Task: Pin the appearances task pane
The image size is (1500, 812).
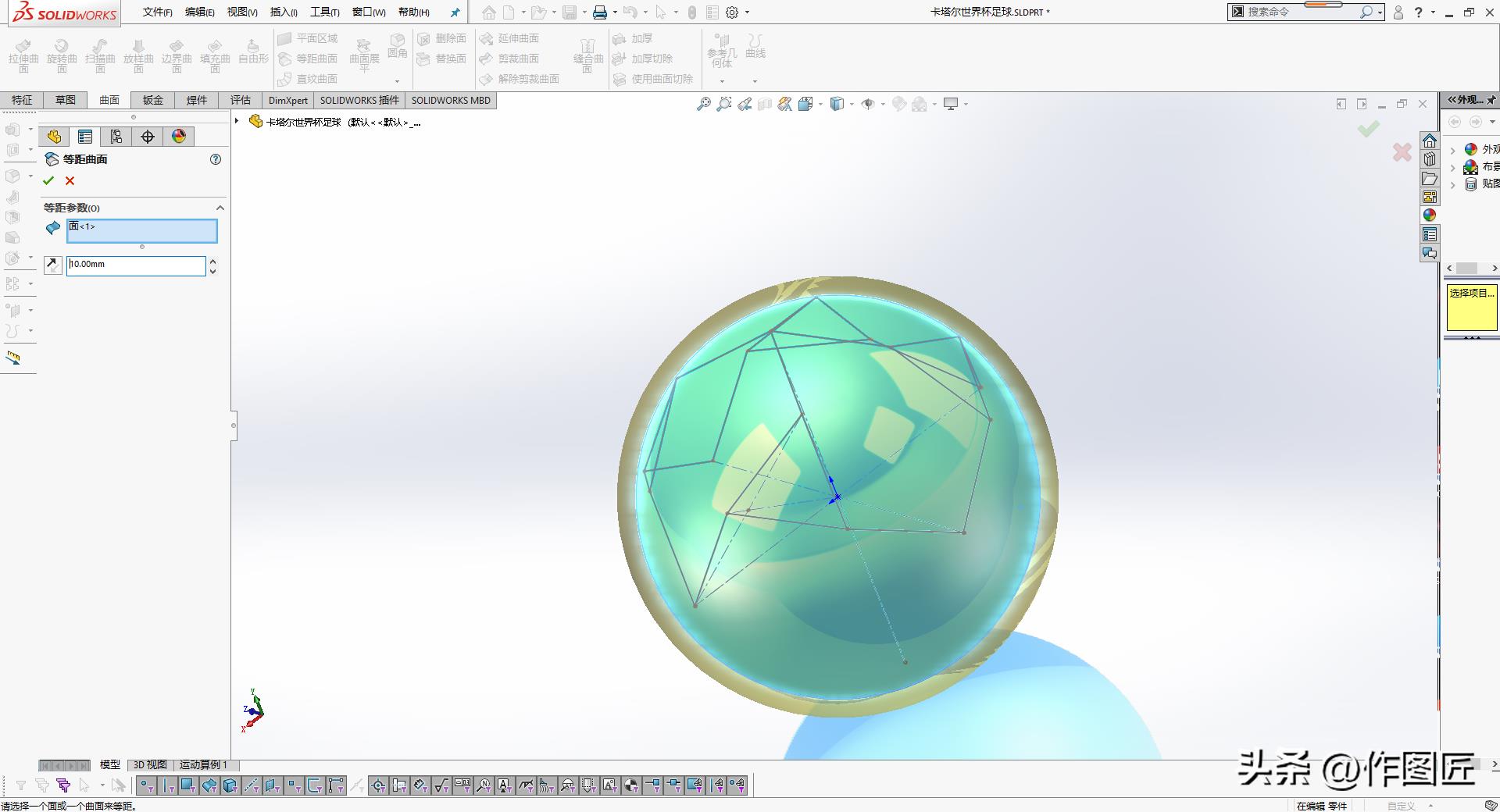Action: tap(1491, 100)
